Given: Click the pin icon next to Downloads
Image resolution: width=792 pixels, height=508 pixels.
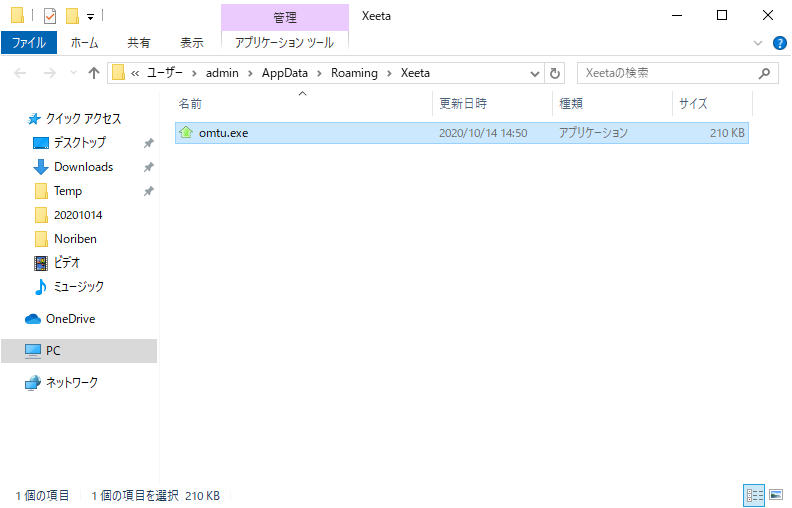Looking at the screenshot, I should (148, 167).
